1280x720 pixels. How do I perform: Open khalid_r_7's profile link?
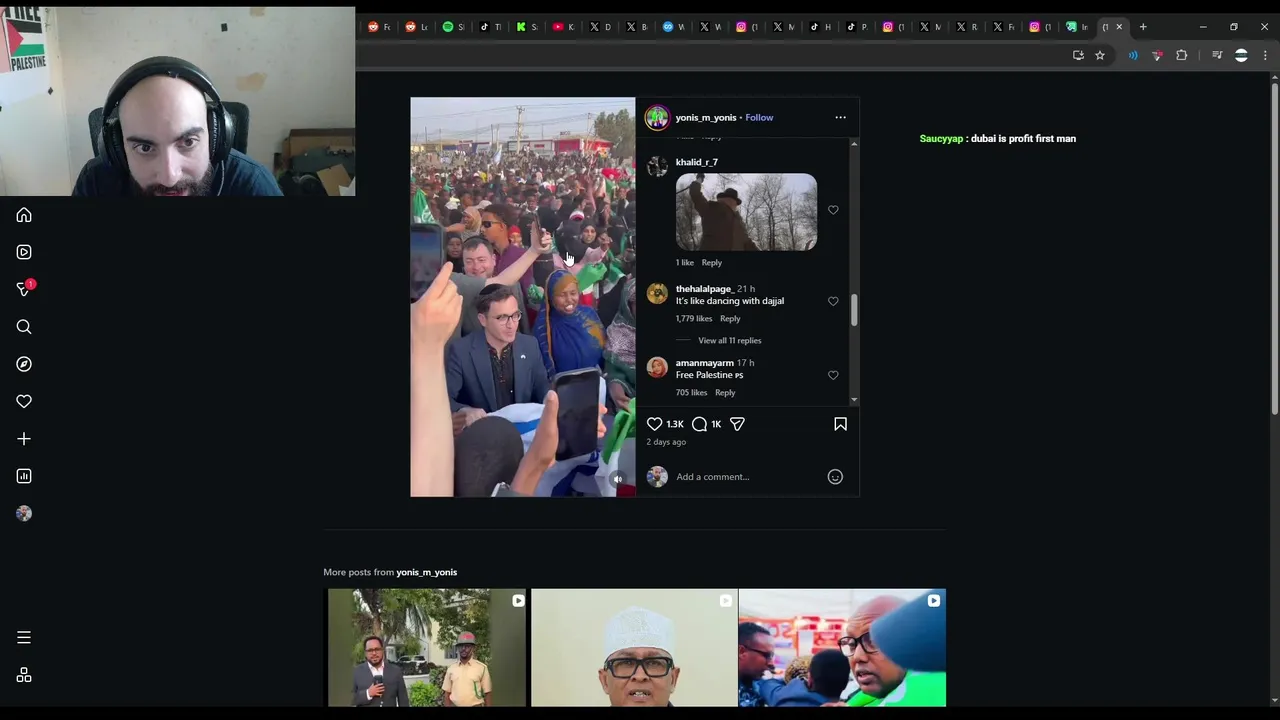coord(697,162)
